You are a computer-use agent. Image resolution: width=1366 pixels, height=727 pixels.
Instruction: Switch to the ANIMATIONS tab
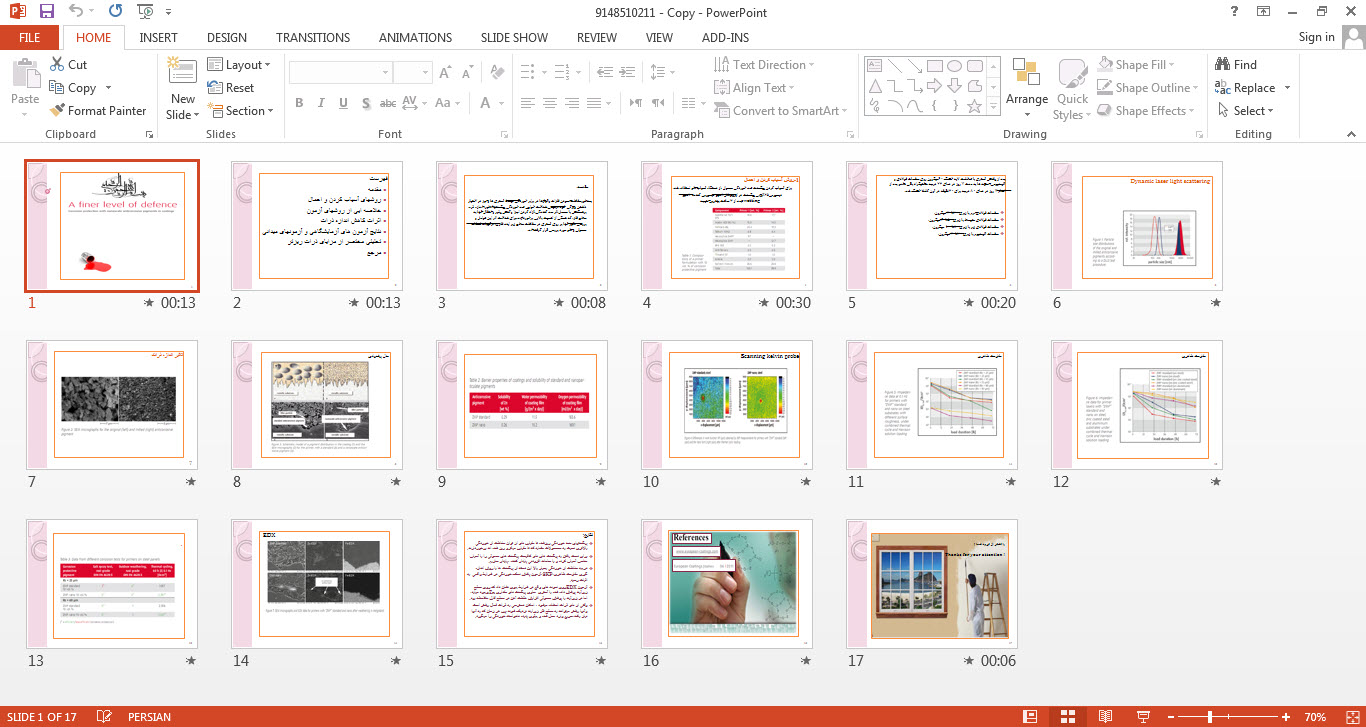(x=415, y=37)
